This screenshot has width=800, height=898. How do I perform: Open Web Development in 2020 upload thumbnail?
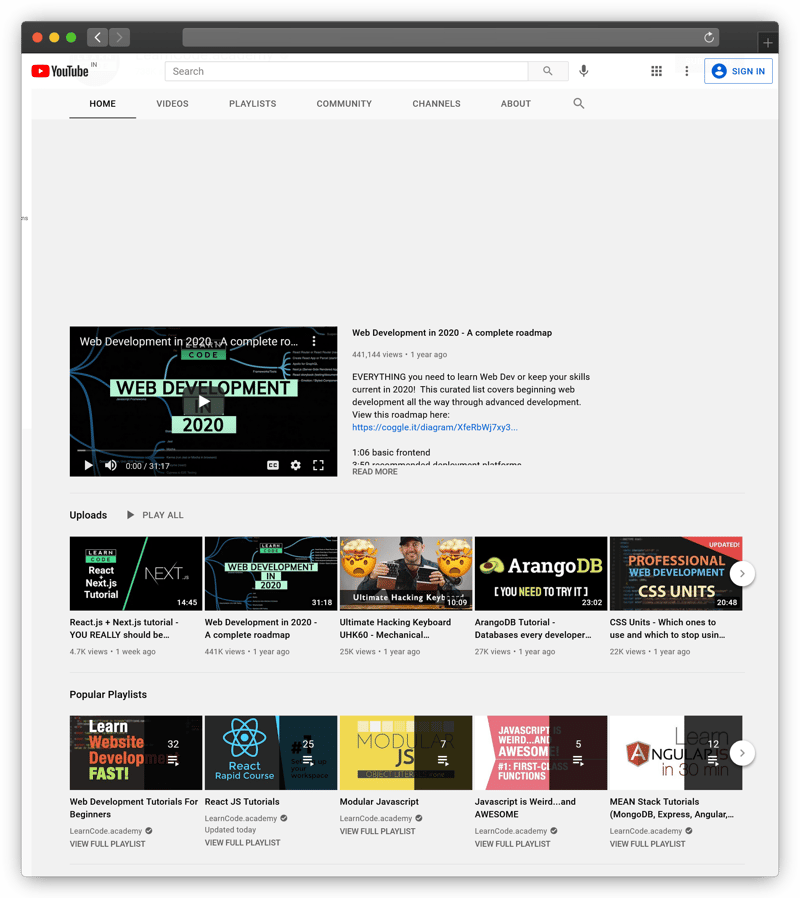point(271,573)
